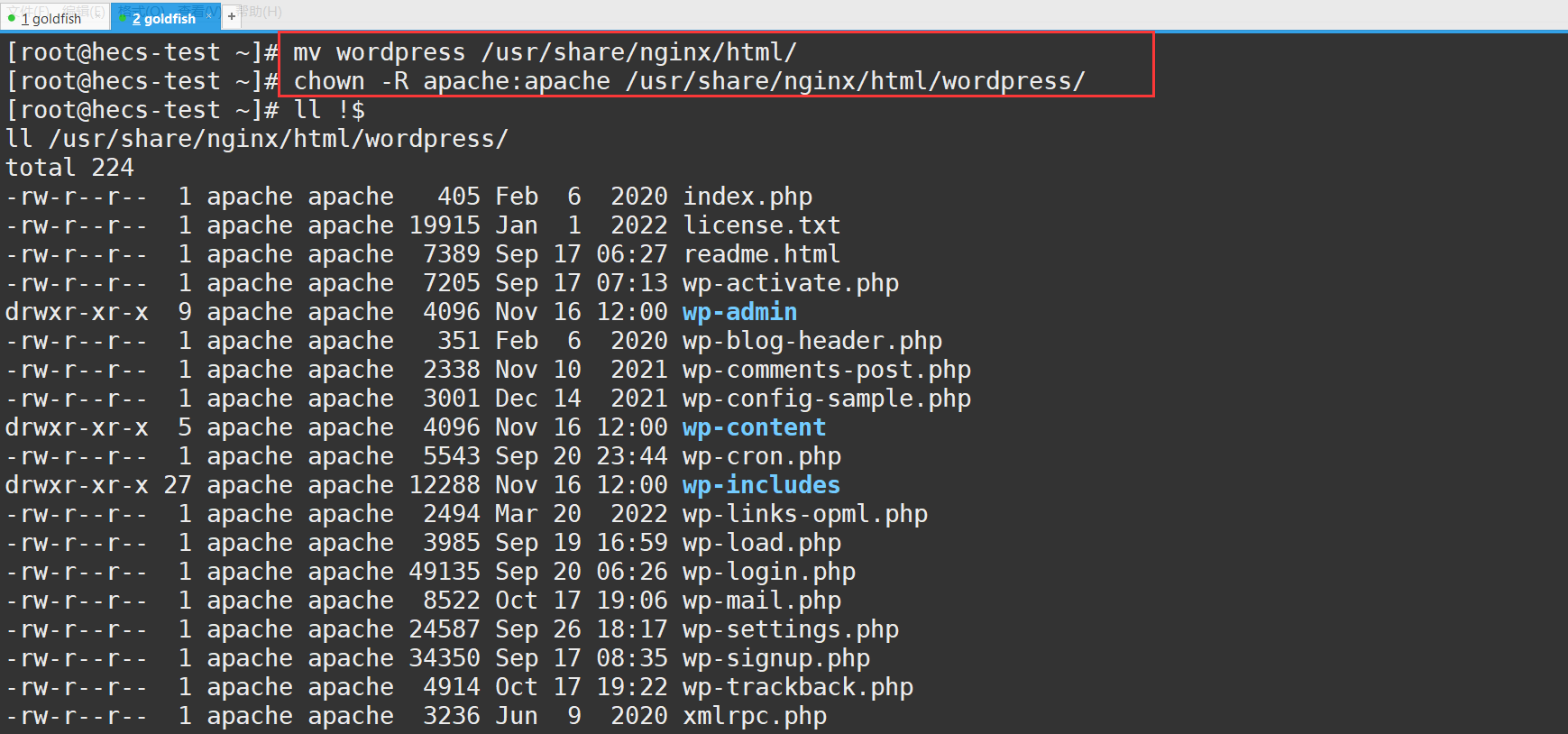Viewport: 1568px width, 734px height.
Task: Open a new session tab with plus
Action: 232,16
